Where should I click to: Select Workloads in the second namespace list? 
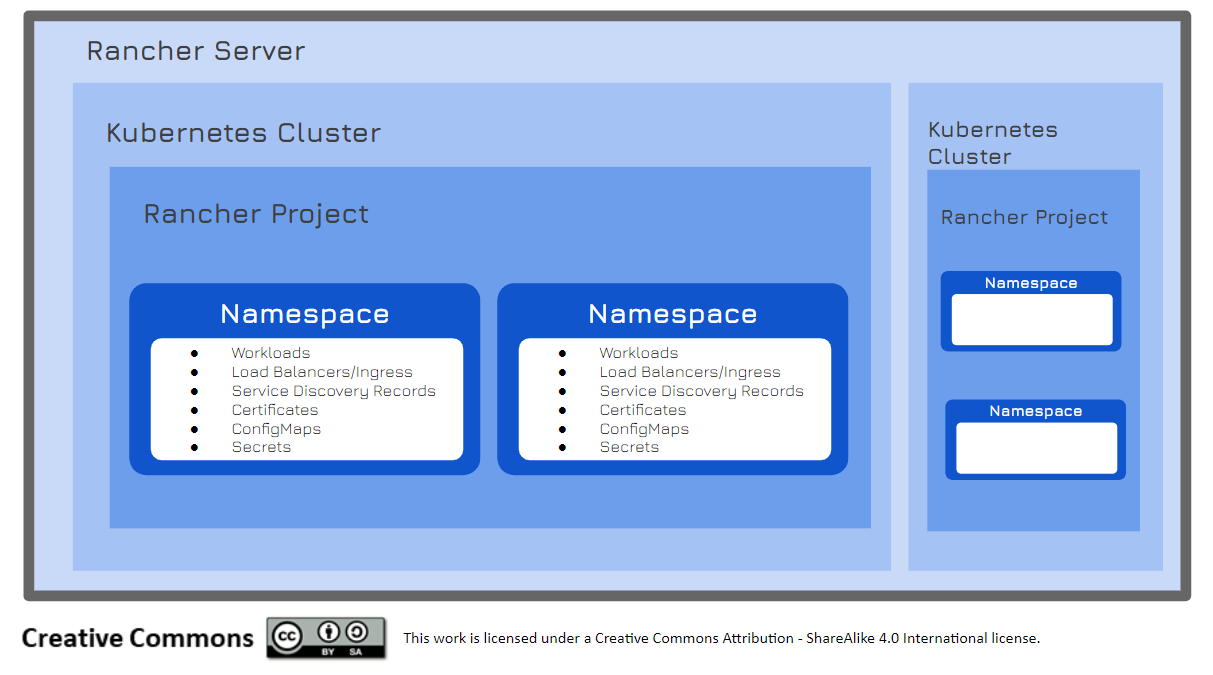coord(639,353)
